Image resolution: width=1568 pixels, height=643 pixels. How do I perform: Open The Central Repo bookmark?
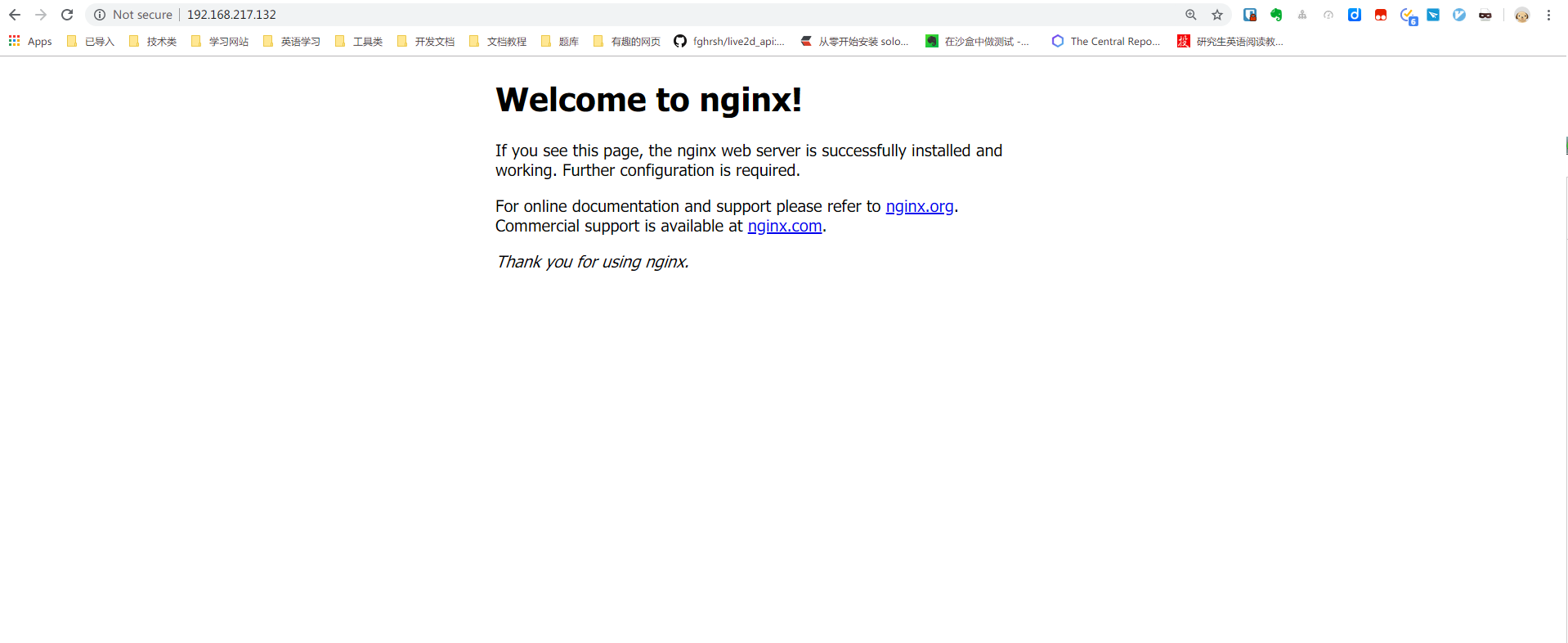[x=1106, y=41]
